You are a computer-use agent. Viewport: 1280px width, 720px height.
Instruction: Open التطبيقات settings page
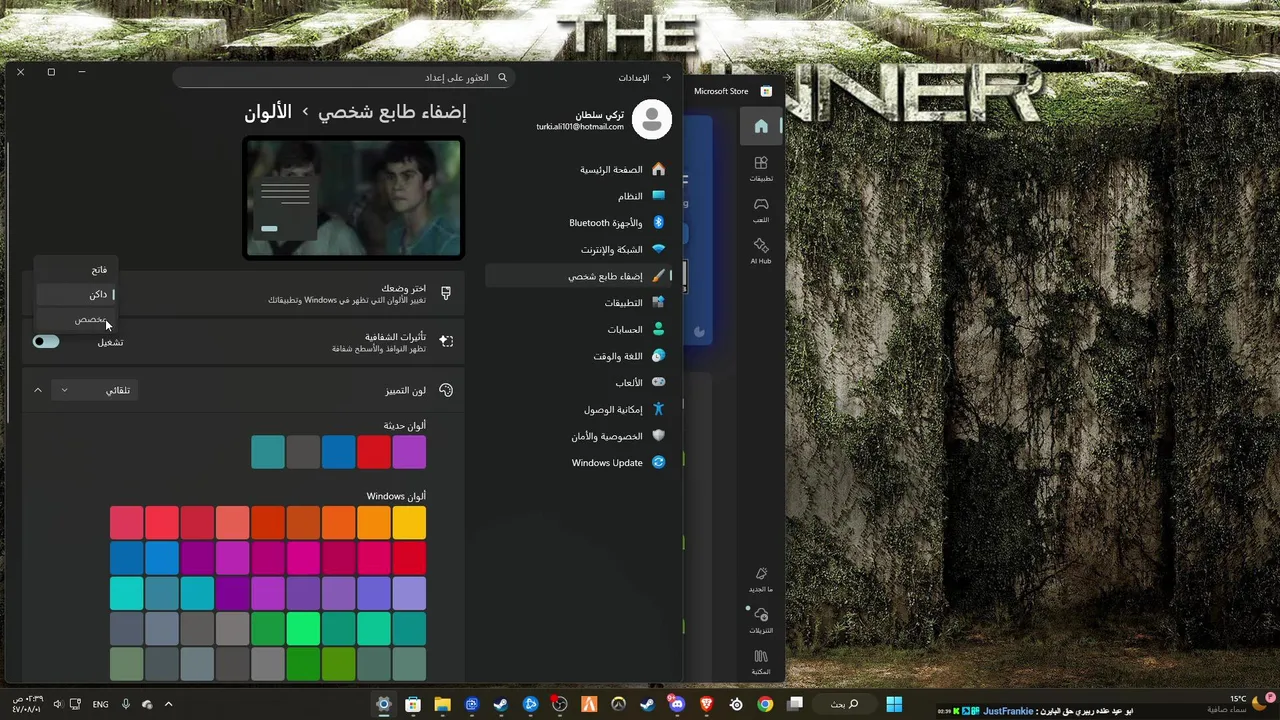(x=578, y=302)
